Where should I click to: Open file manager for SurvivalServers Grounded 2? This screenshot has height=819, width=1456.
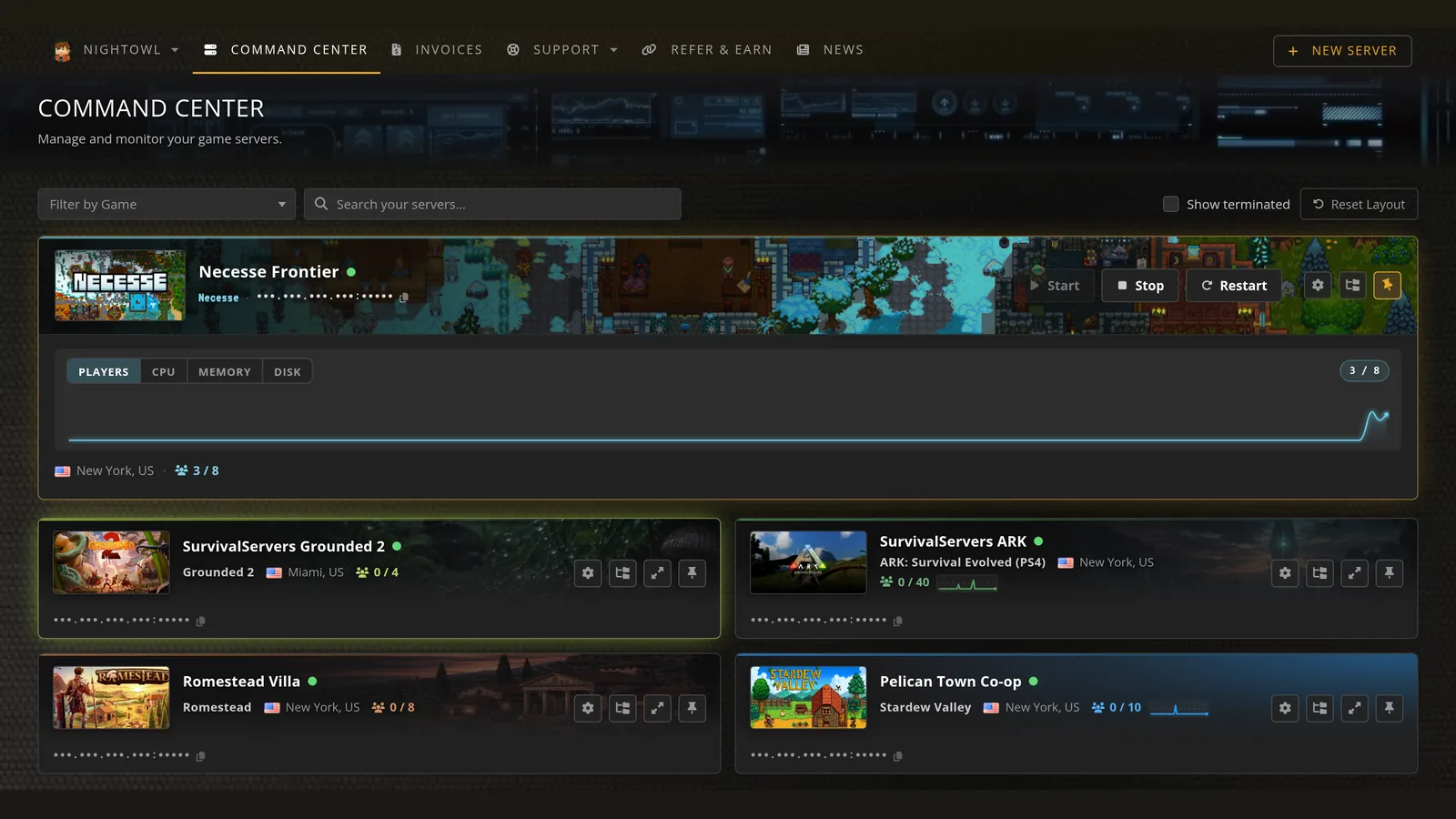click(x=622, y=573)
